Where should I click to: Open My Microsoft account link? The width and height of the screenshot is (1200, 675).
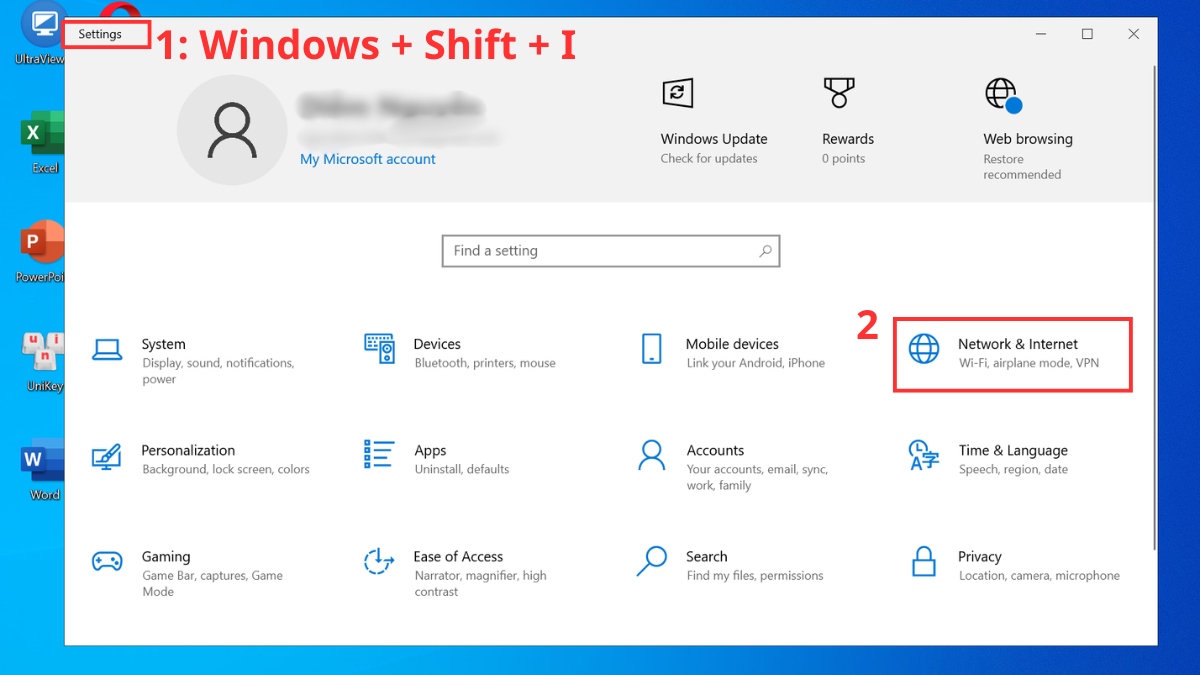368,159
